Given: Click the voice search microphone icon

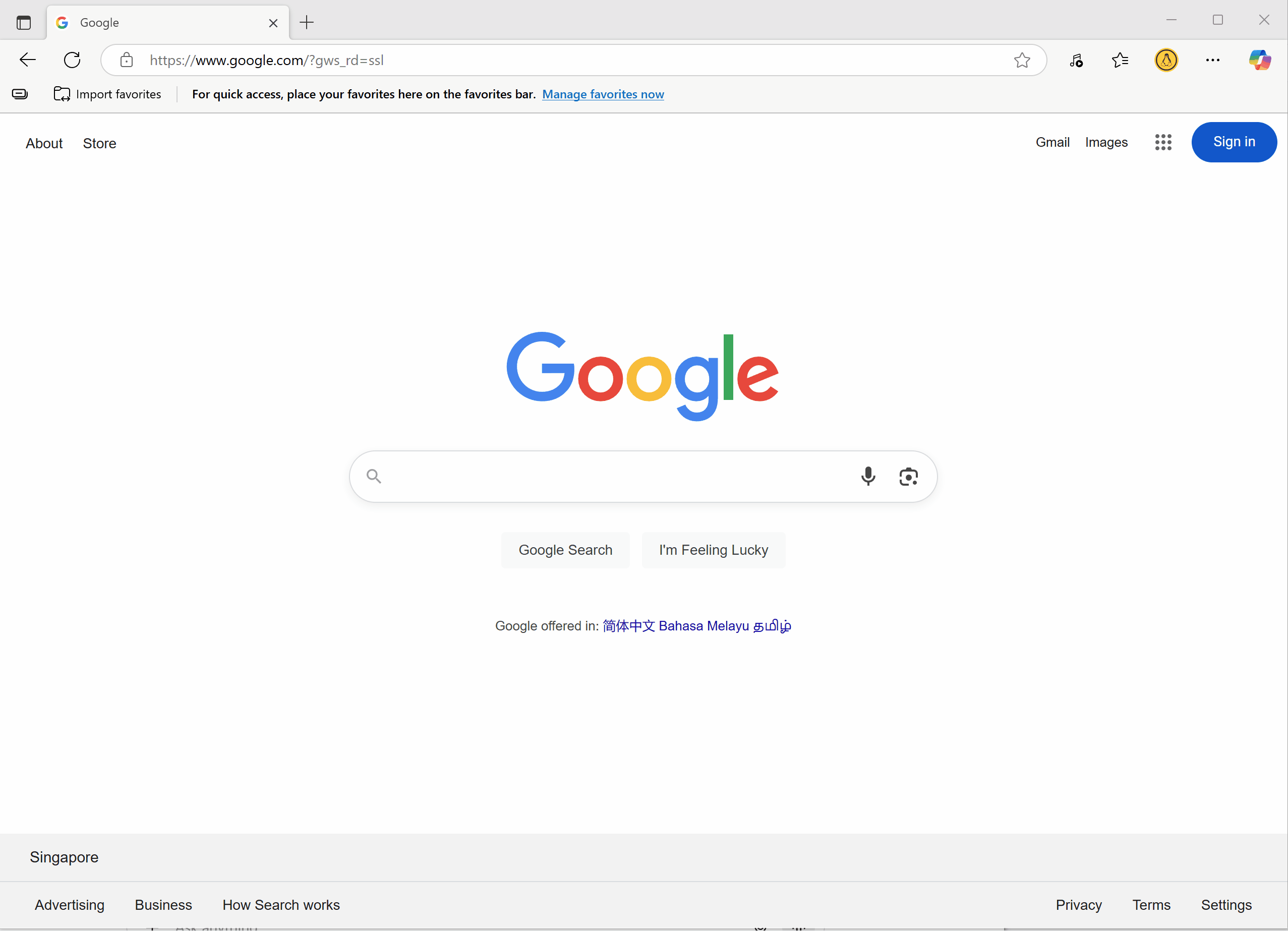Looking at the screenshot, I should coord(868,476).
